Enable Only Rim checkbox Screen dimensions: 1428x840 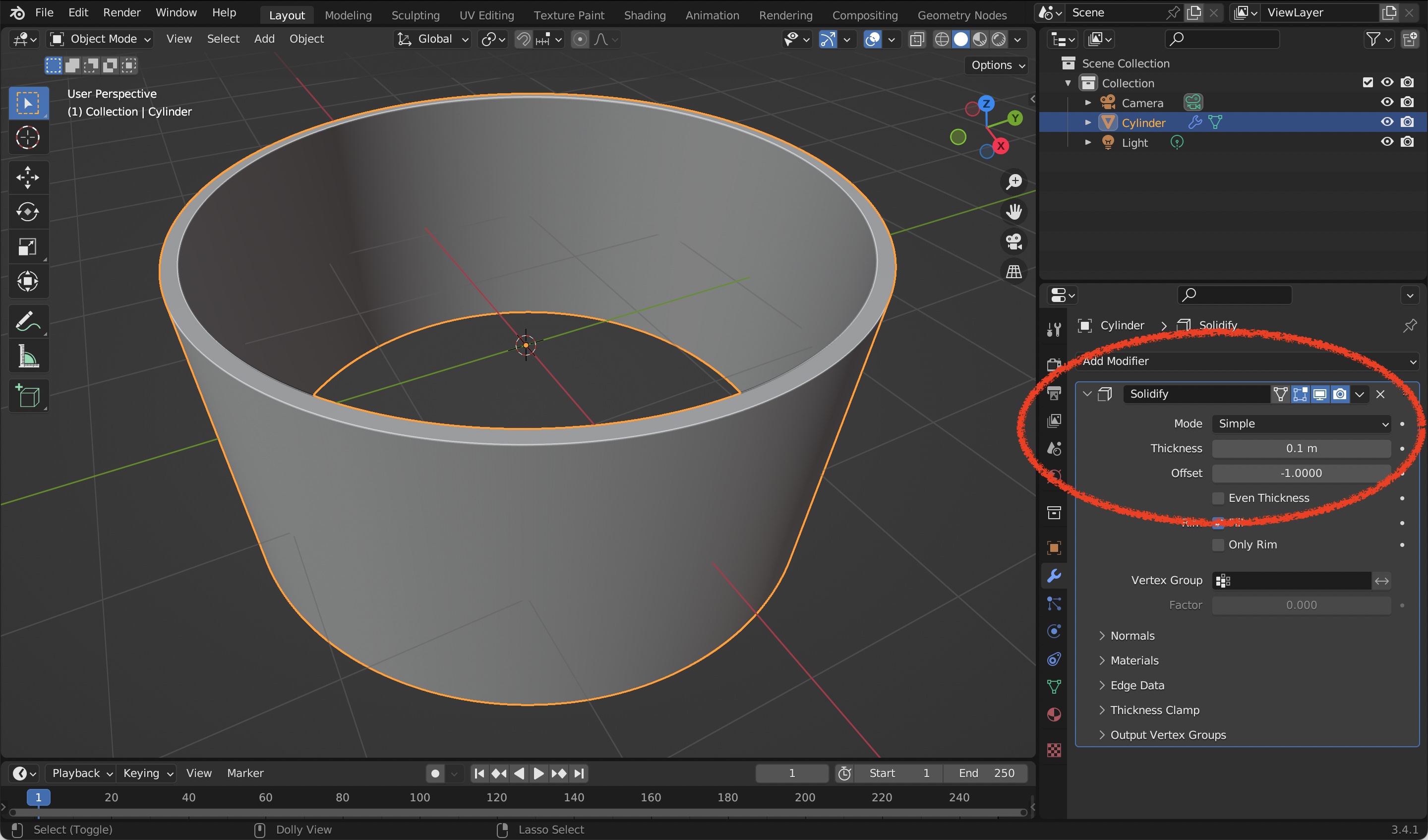point(1218,544)
